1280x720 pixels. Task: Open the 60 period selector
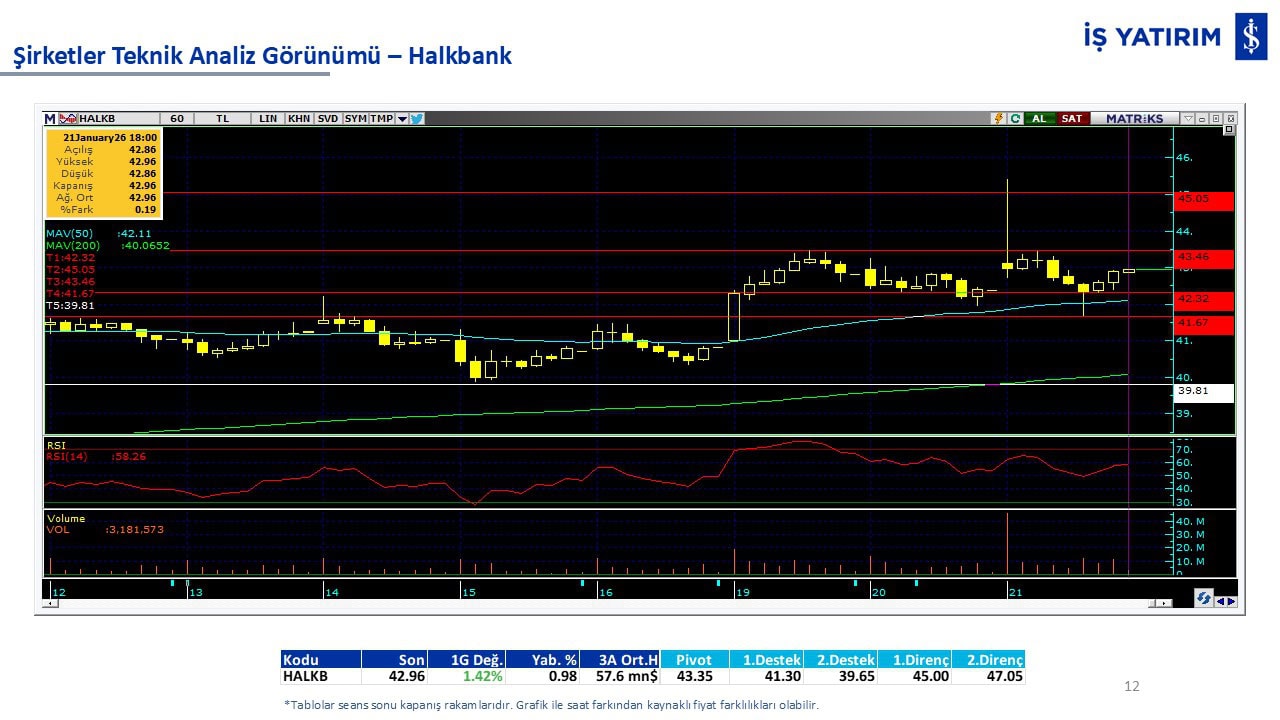coord(176,118)
